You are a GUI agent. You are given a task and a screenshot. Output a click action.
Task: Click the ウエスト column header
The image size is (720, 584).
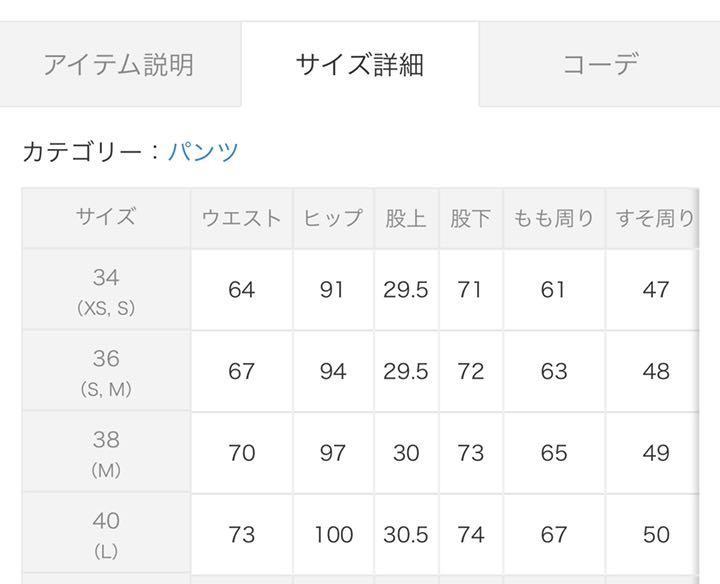tap(242, 218)
